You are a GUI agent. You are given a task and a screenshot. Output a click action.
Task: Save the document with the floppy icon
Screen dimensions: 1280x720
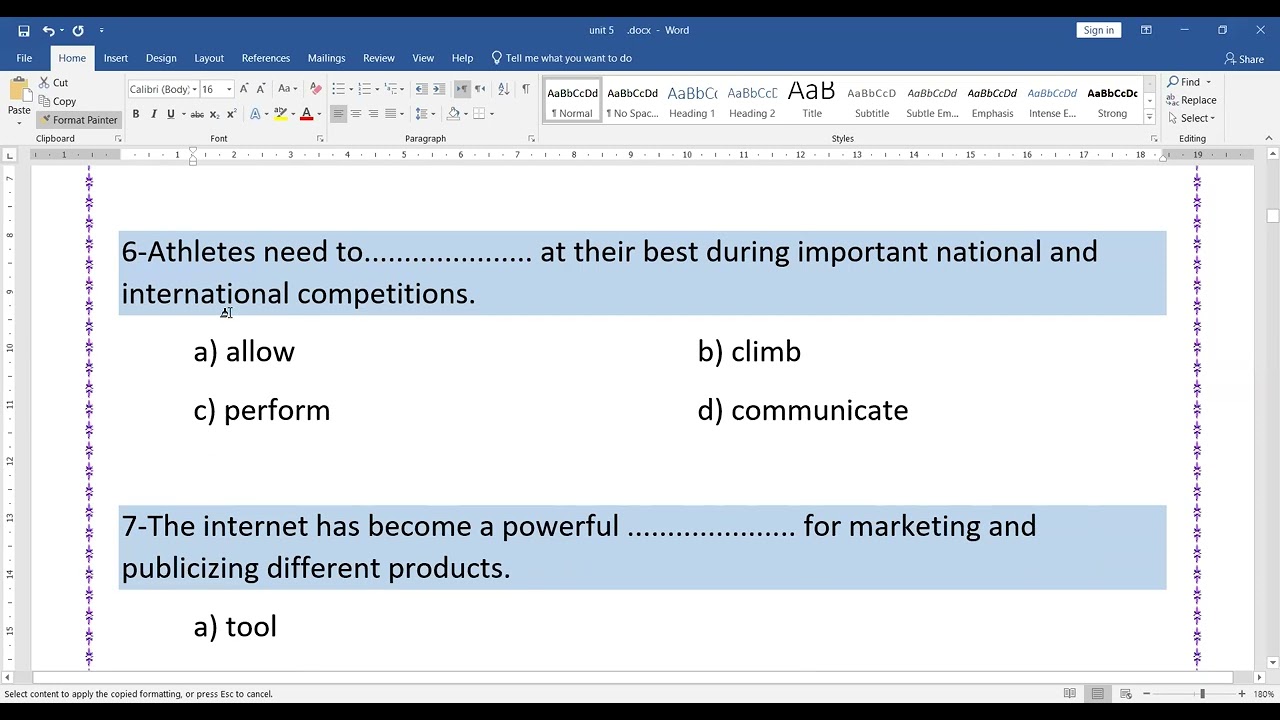(x=24, y=30)
